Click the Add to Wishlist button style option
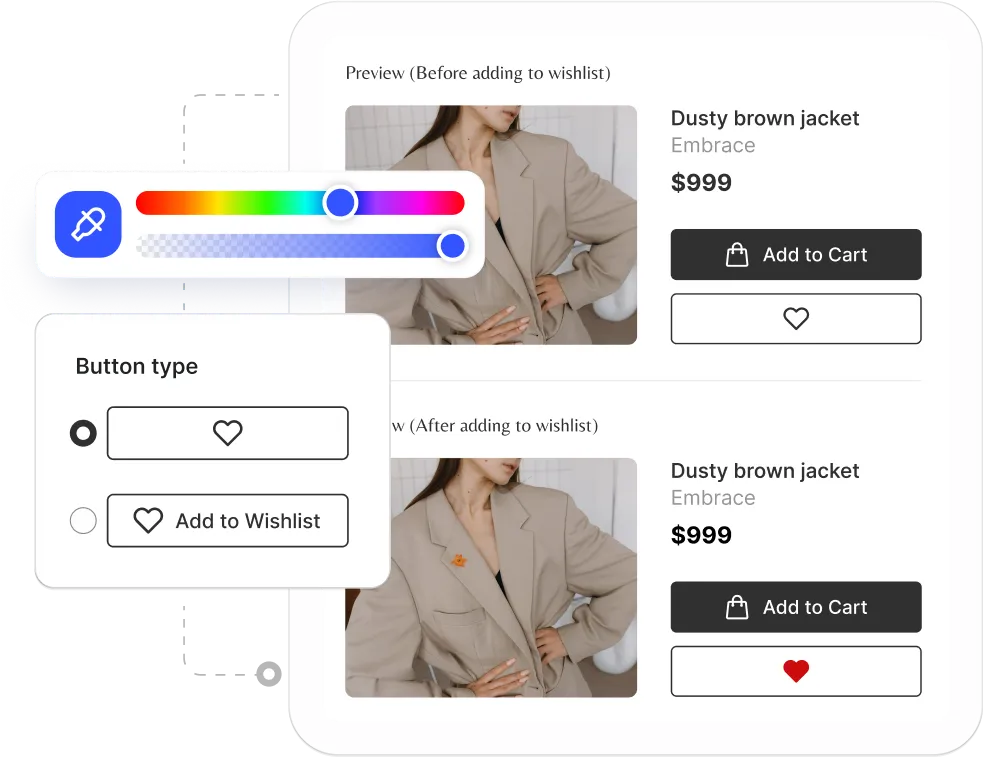 coord(228,520)
